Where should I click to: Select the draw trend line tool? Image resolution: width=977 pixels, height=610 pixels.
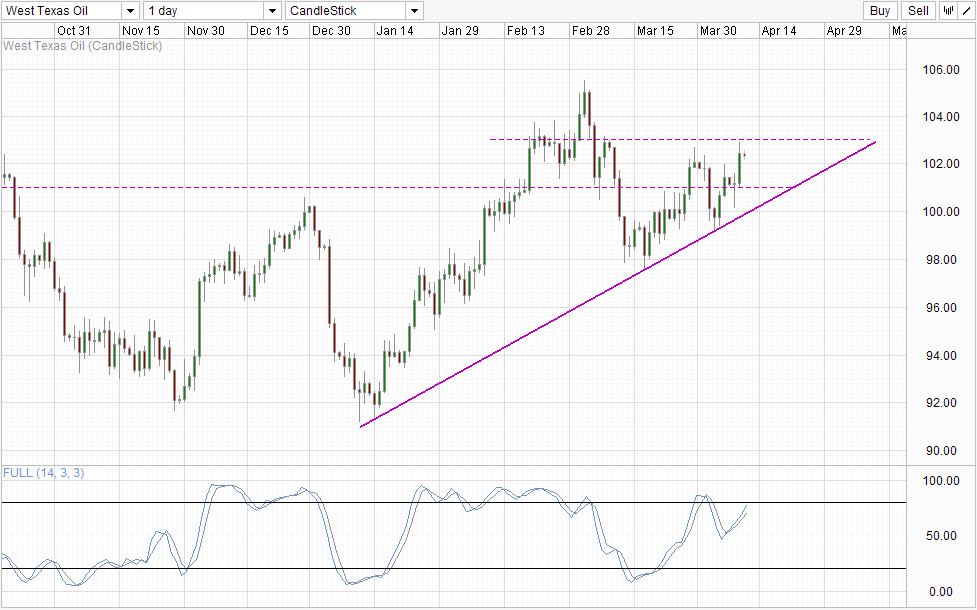[x=965, y=11]
